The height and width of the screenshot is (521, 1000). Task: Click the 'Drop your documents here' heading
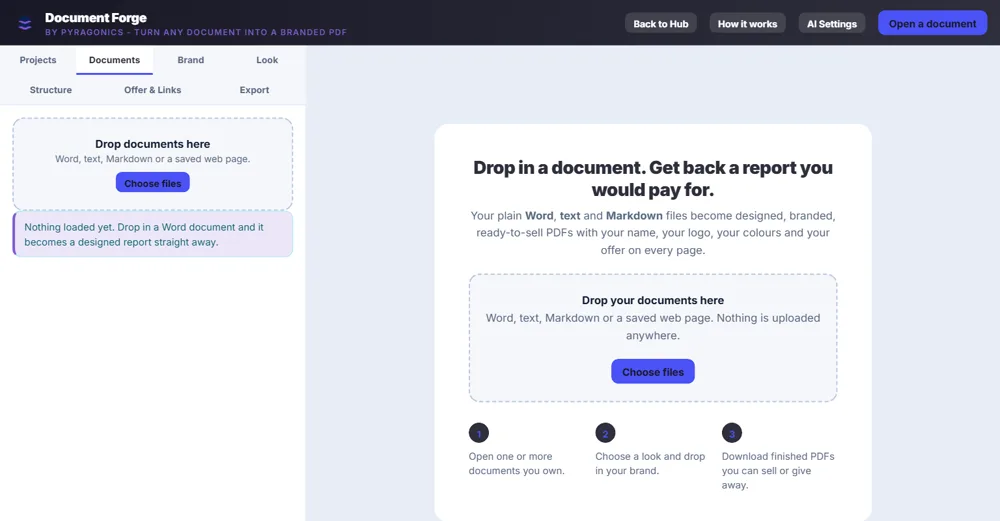(x=652, y=300)
